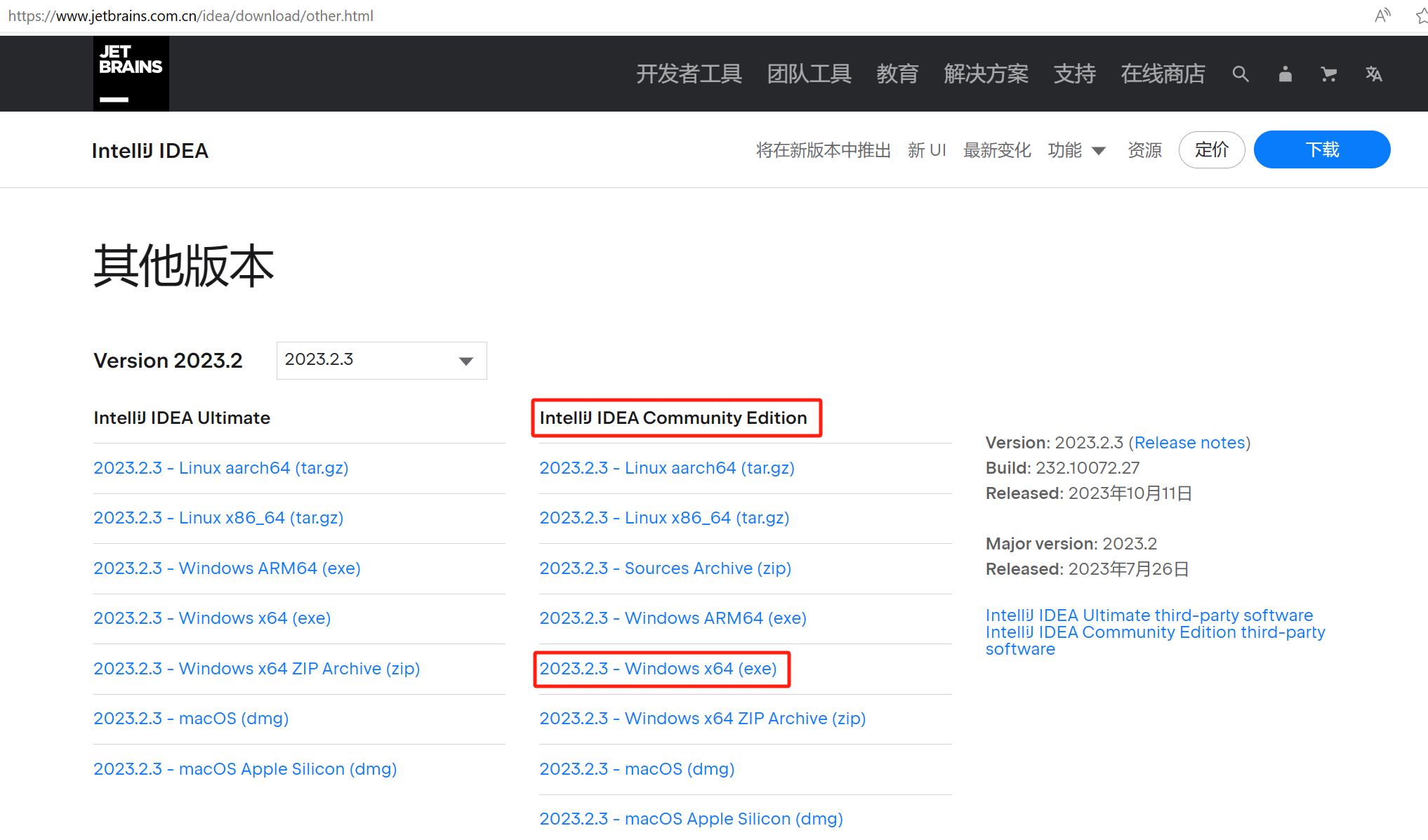
Task: Open the 2023.2.3 version dropdown
Action: pos(381,360)
